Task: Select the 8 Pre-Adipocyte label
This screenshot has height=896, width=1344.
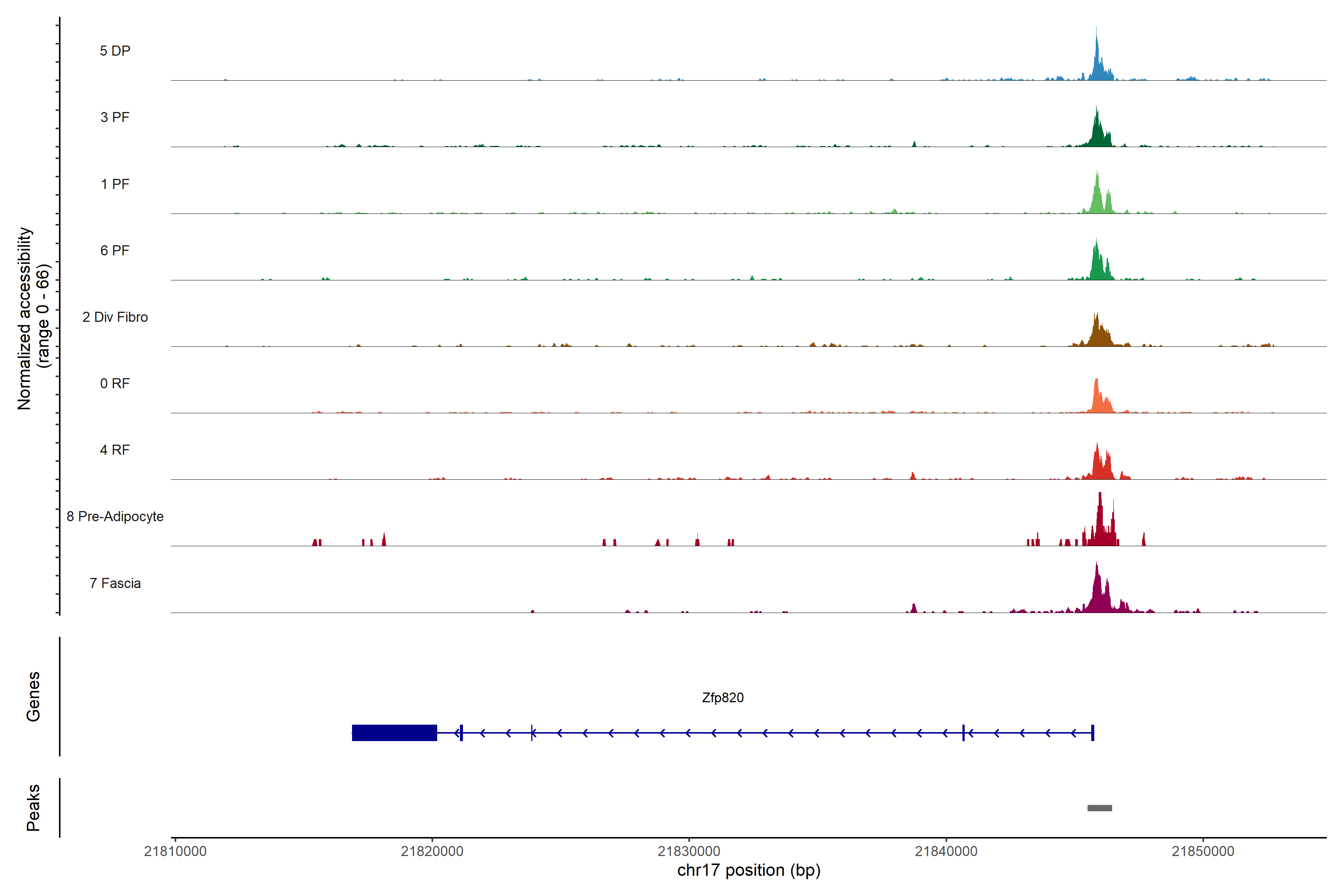Action: tap(115, 517)
